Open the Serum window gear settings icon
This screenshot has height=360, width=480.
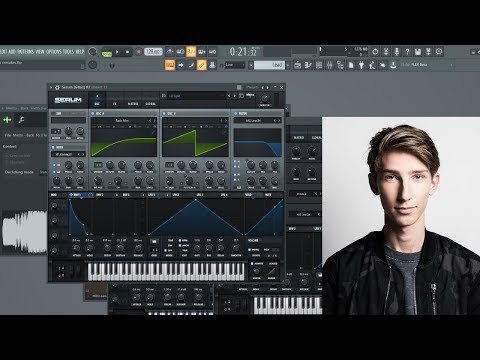[57, 87]
